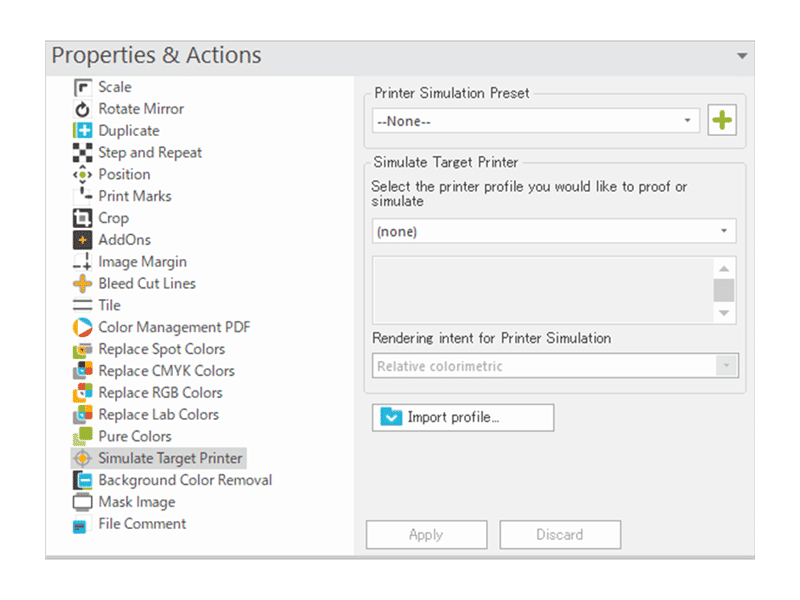Click the Color Management PDF icon
This screenshot has height=600, width=800.
tap(83, 328)
